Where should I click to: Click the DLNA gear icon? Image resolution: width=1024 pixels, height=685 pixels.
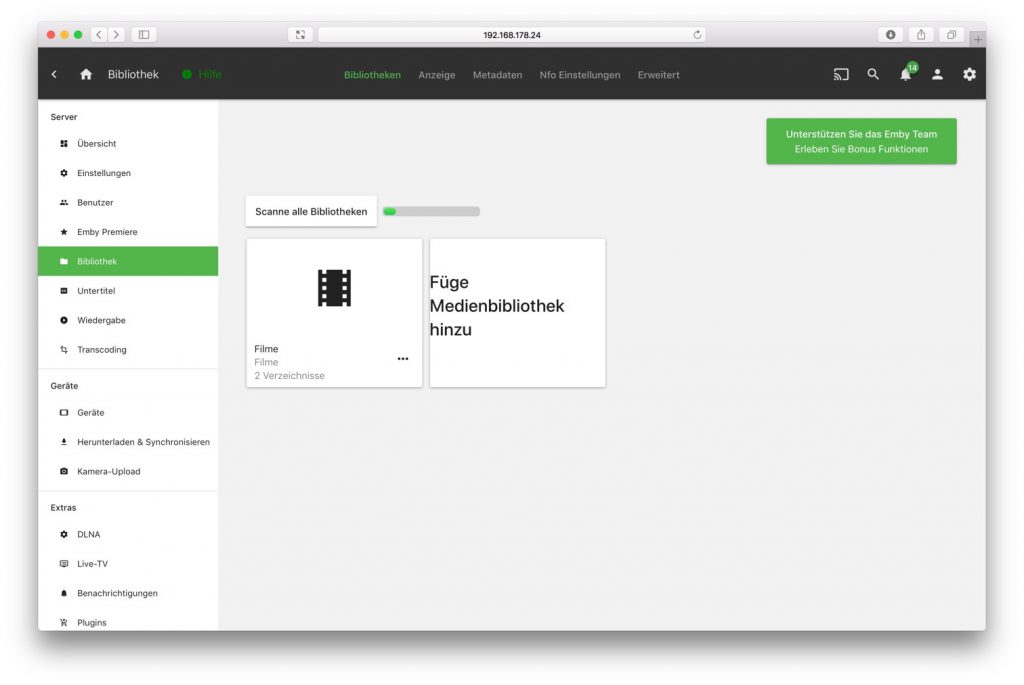point(64,534)
